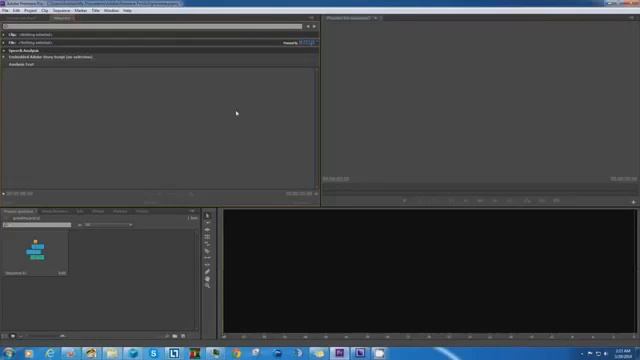Viewport: 640px width, 360px height.
Task: Open Skype from the taskbar
Action: point(153,353)
